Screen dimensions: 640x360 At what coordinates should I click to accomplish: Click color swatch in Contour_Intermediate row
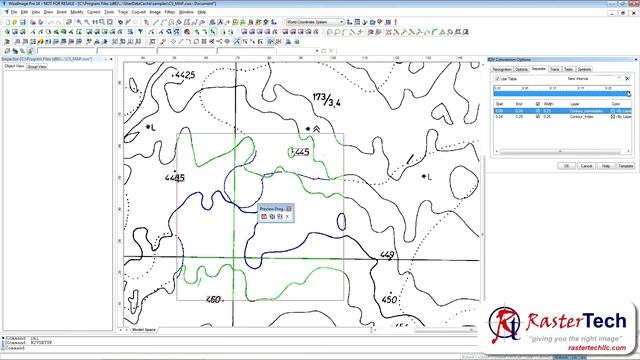coord(613,111)
